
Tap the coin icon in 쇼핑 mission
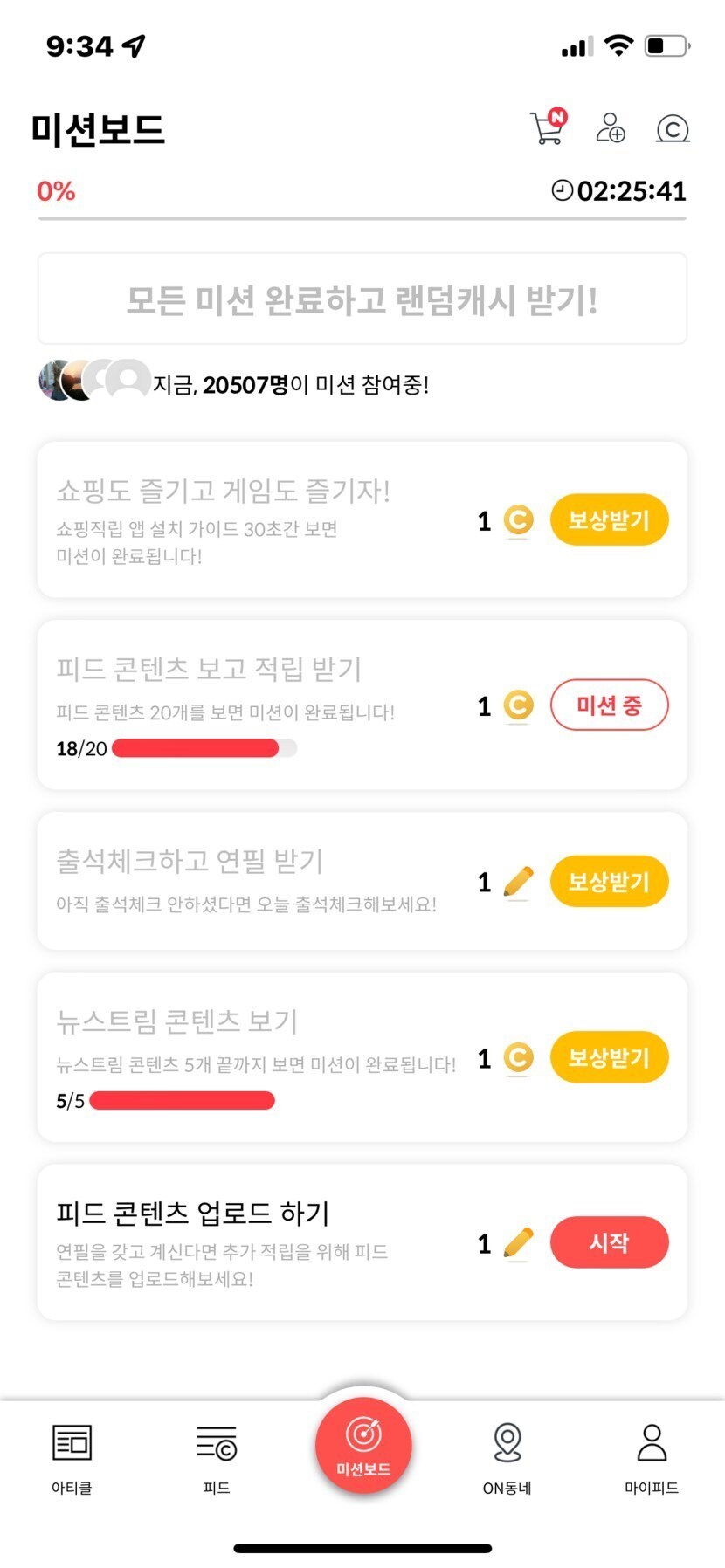[518, 520]
